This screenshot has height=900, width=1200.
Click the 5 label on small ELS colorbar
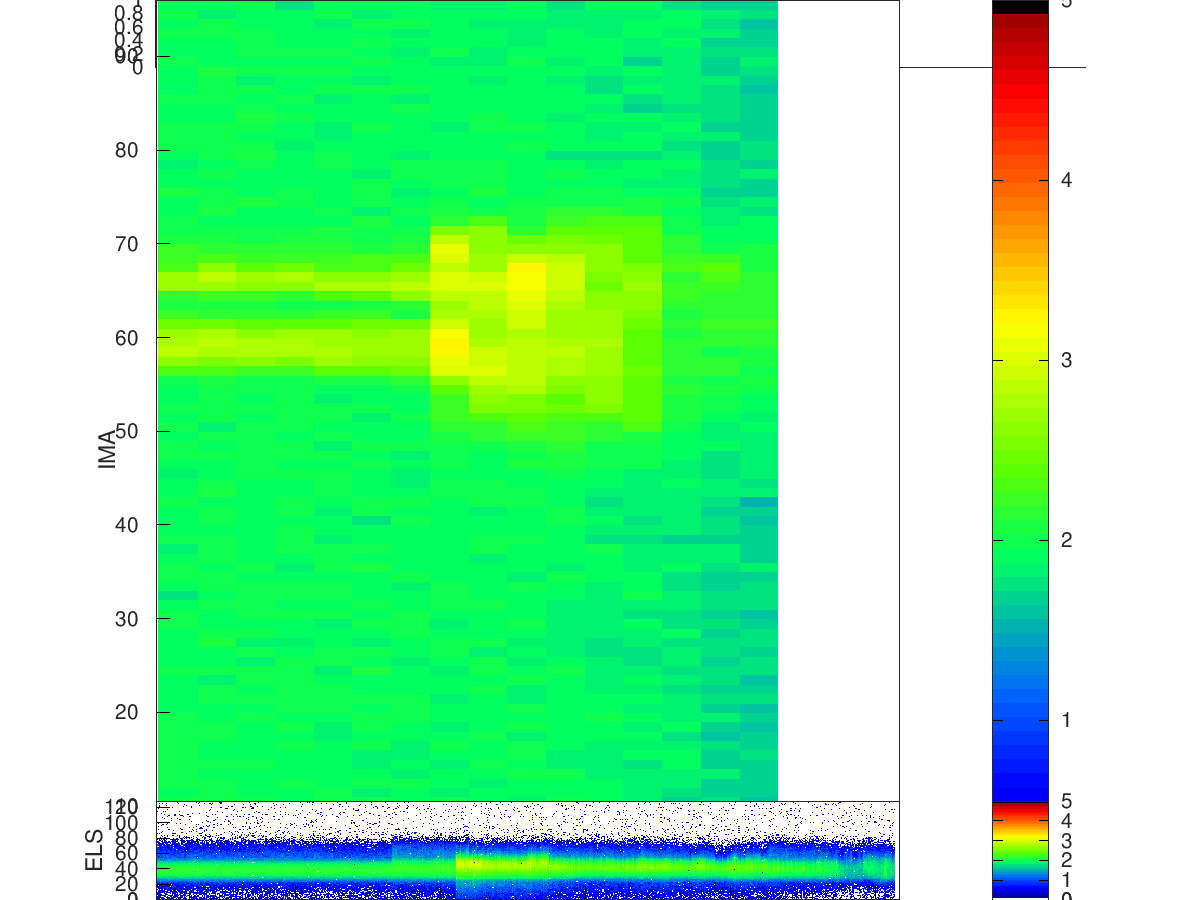1067,801
